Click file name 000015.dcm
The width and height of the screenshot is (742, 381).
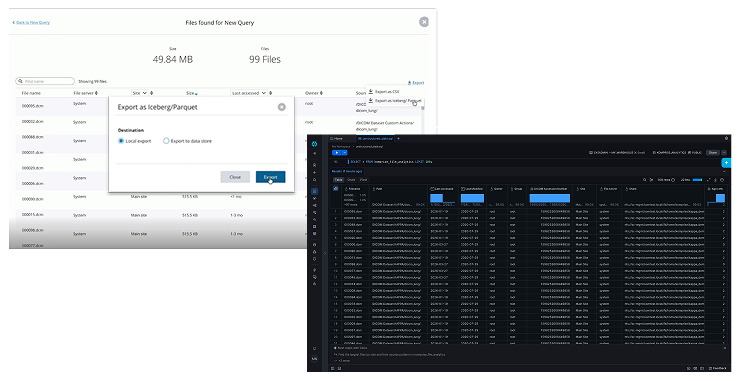32,214
